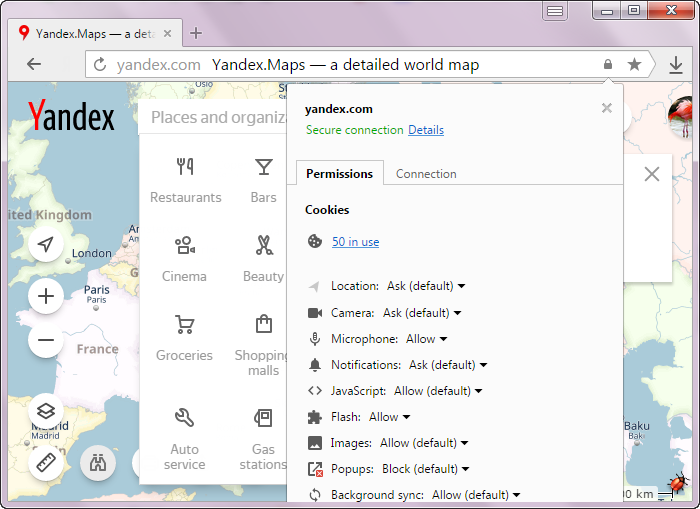Choose the Beauty scissors icon
Image resolution: width=700 pixels, height=509 pixels.
point(264,245)
